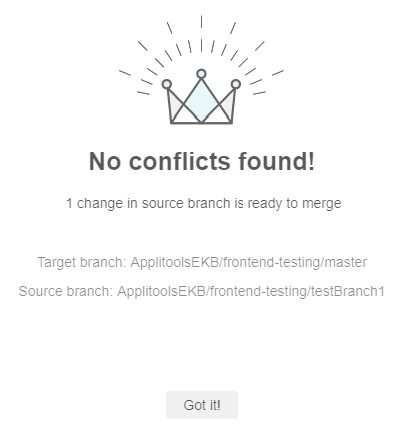
Task: Click the "No conflicts found!" heading
Action: pos(202,161)
